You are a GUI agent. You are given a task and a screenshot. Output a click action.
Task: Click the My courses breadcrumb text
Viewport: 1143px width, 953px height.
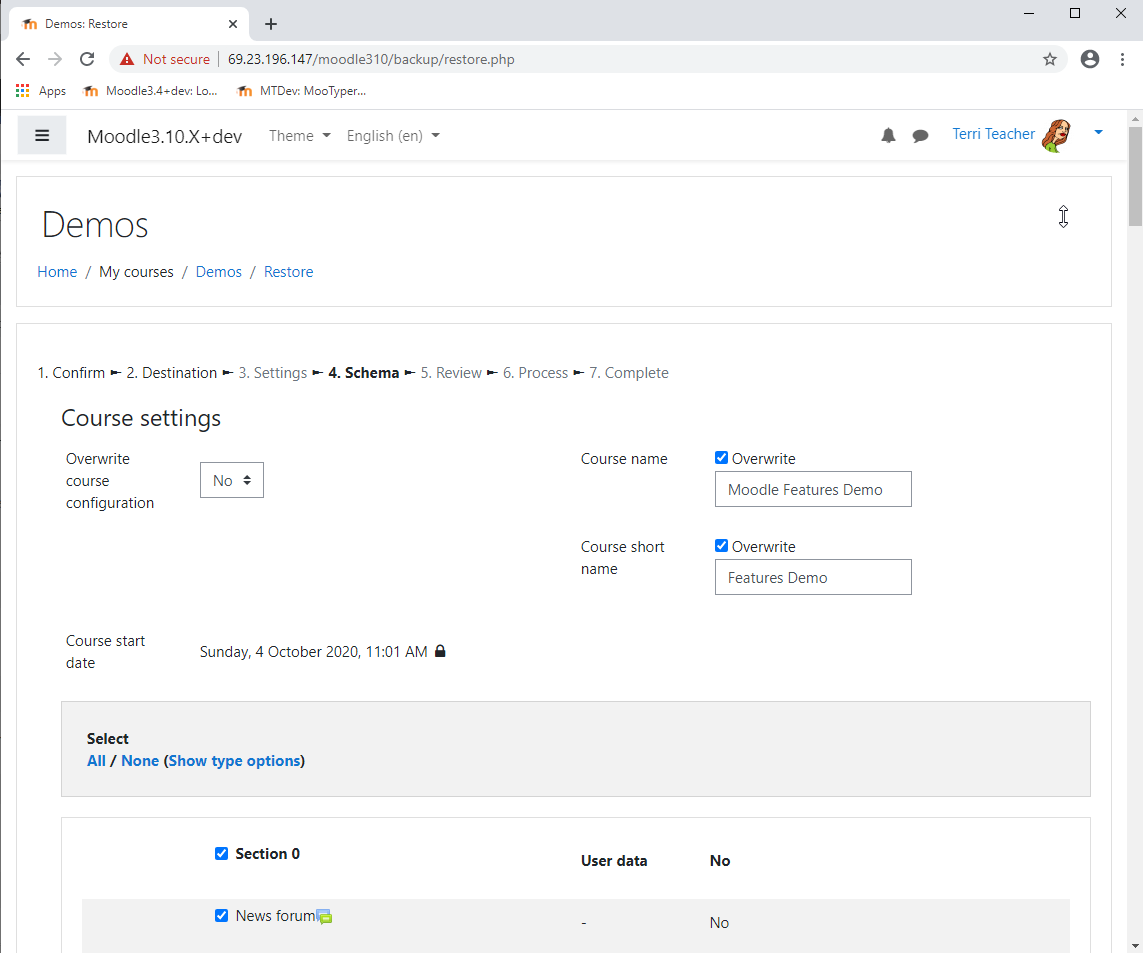136,271
